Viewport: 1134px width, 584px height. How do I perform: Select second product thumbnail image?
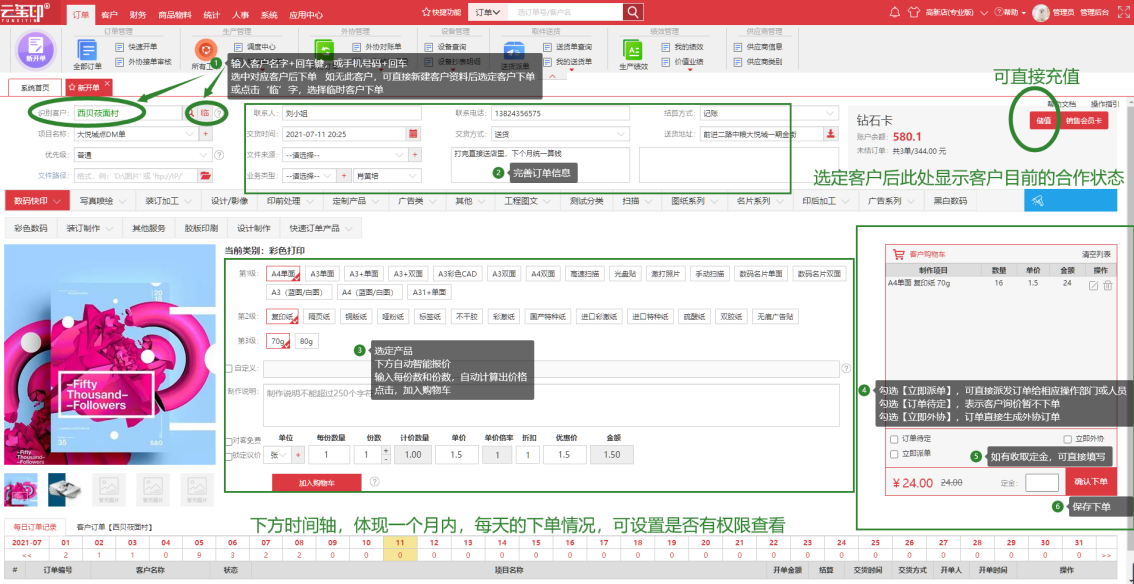66,489
